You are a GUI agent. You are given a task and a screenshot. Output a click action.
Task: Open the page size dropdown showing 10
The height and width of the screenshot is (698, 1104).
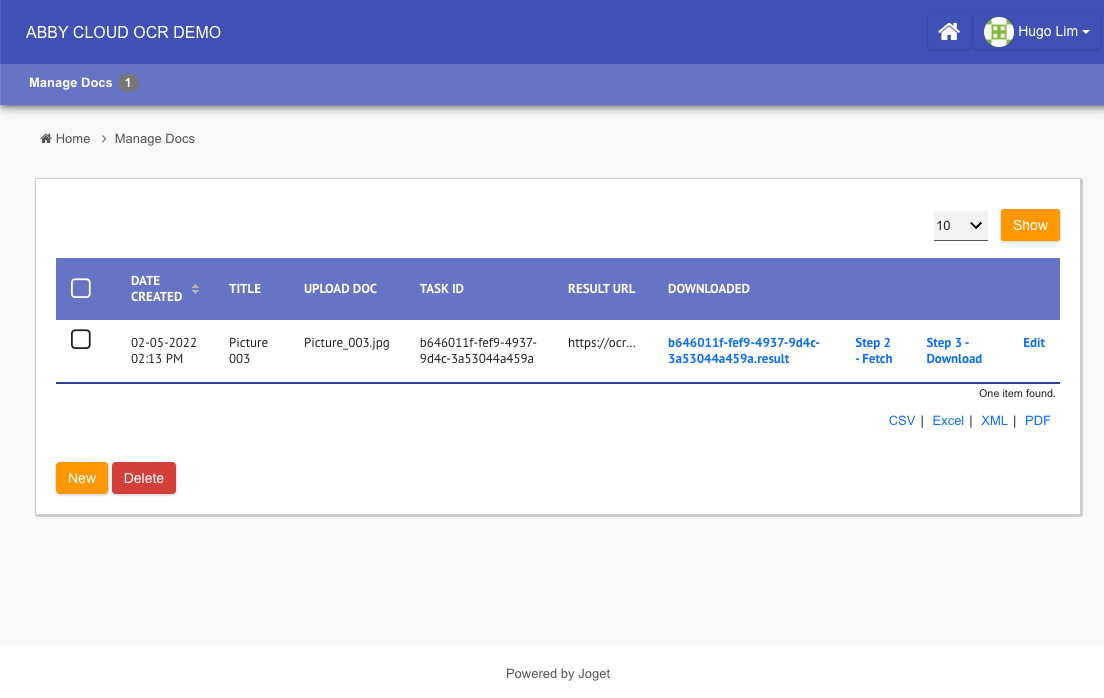(x=960, y=226)
